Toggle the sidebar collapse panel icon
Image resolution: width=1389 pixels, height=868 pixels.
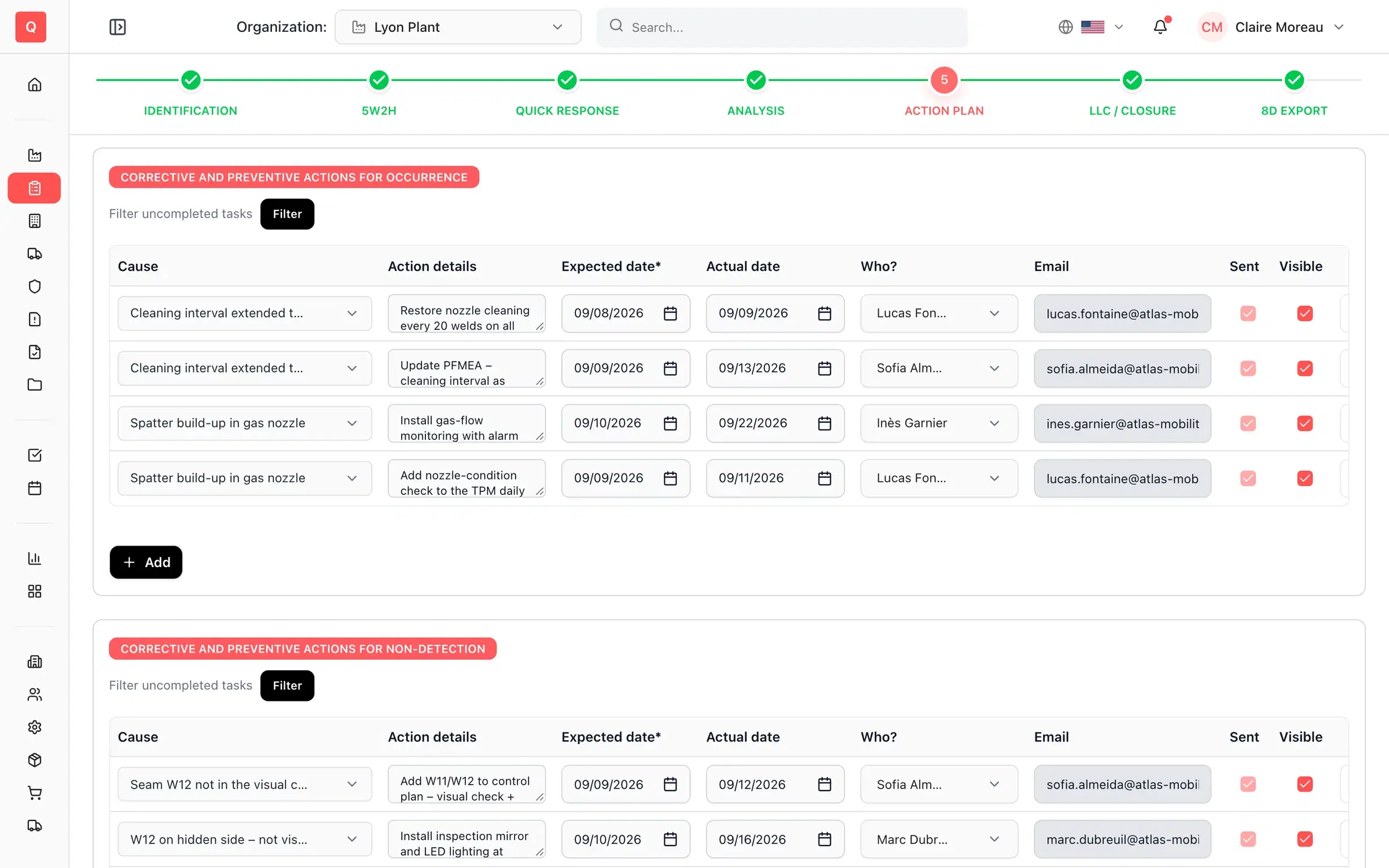[x=117, y=27]
